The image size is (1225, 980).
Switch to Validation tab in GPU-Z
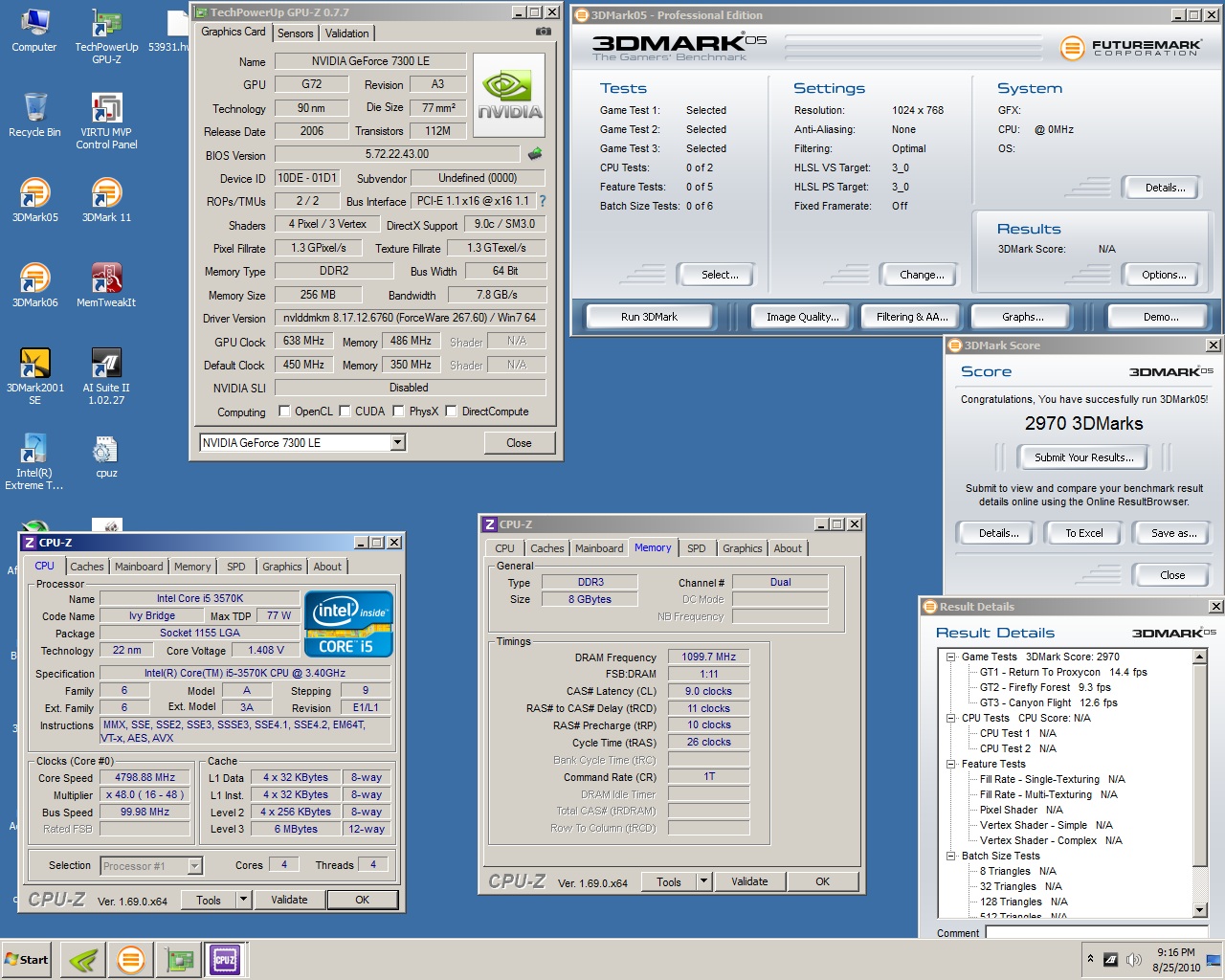346,33
